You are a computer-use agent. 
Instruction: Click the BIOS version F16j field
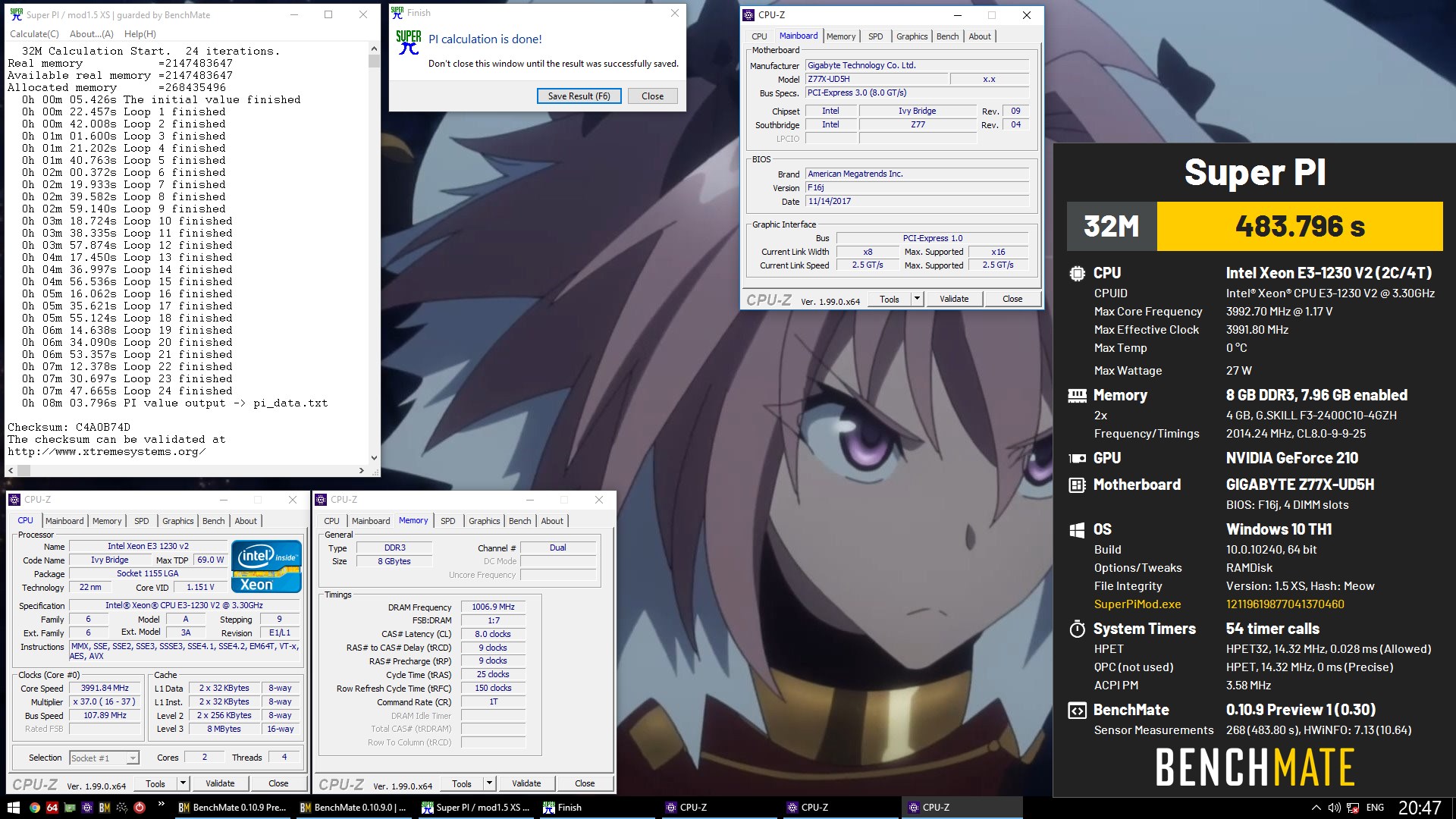917,187
